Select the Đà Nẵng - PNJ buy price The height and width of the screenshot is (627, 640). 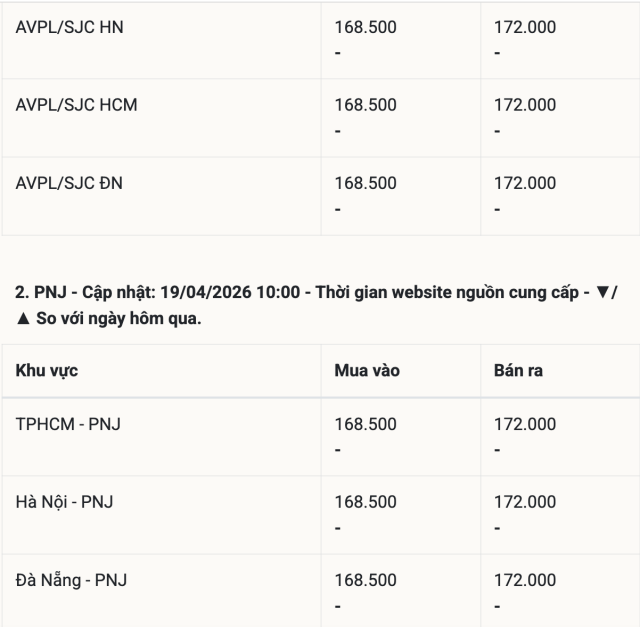pyautogui.click(x=365, y=580)
